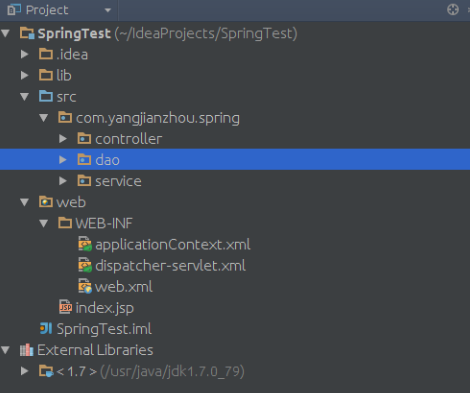
Task: Open the Project view dropdown arrow
Action: click(x=108, y=10)
